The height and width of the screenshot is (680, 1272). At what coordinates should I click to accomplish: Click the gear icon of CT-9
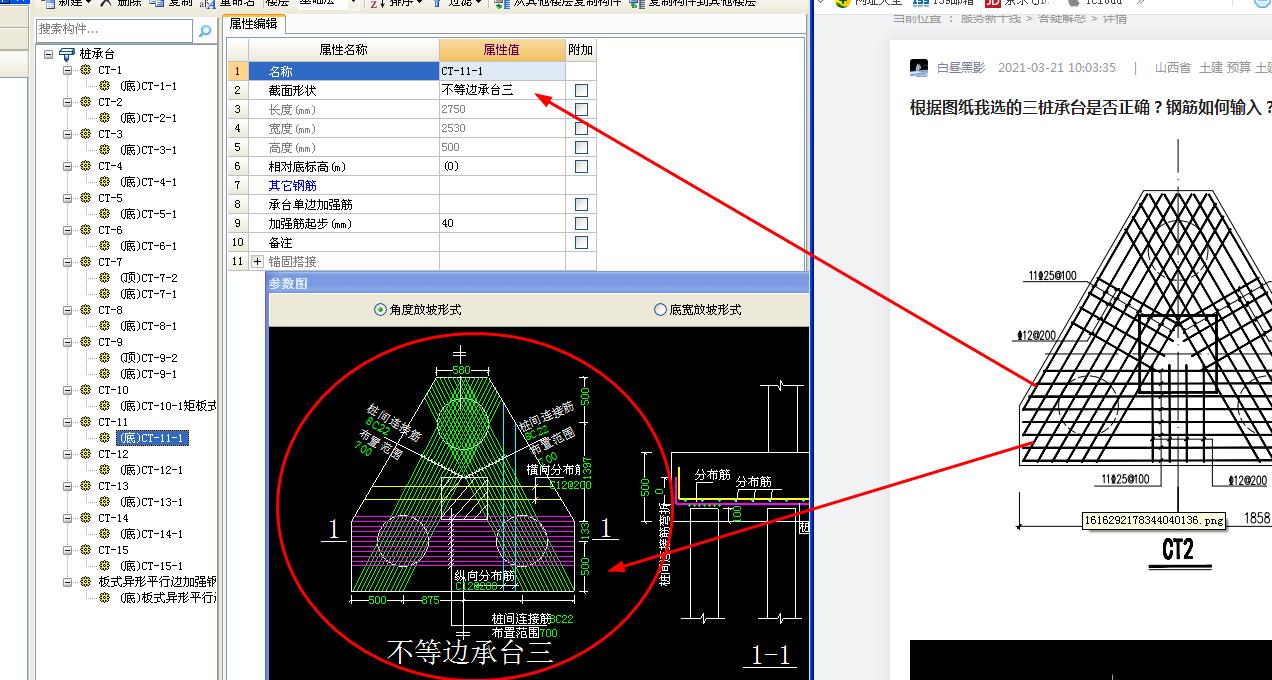pyautogui.click(x=85, y=342)
